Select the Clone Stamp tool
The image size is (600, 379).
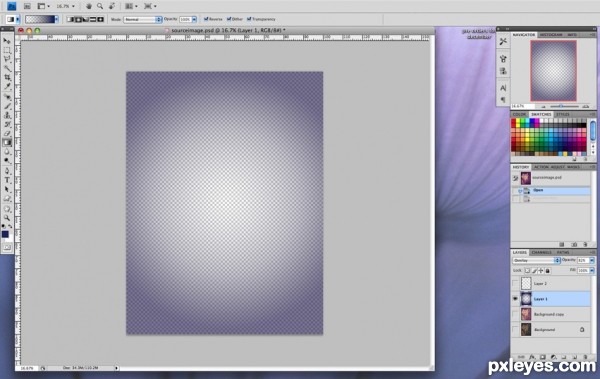pos(7,116)
